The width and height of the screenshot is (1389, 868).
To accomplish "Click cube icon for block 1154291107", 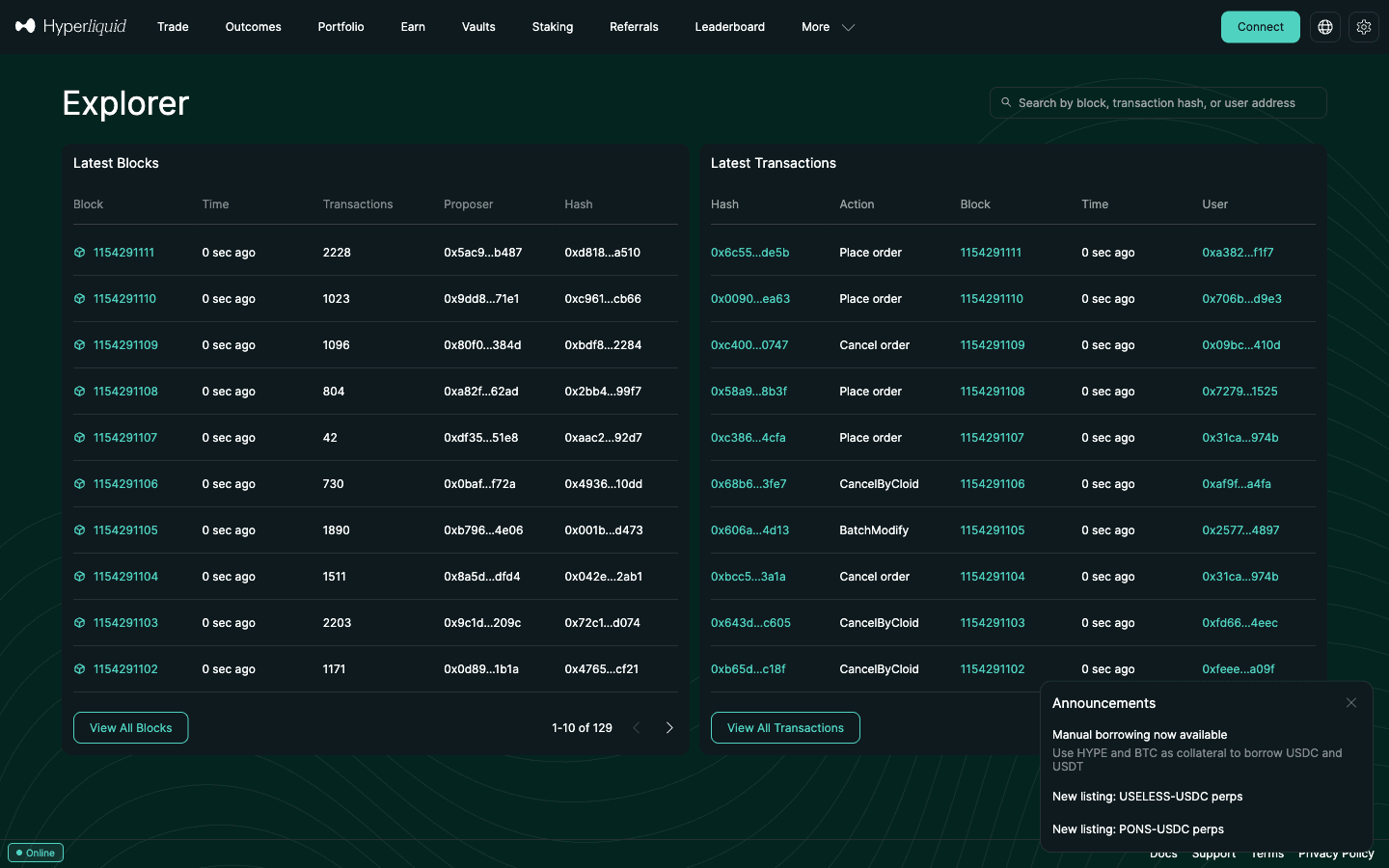I will (79, 438).
